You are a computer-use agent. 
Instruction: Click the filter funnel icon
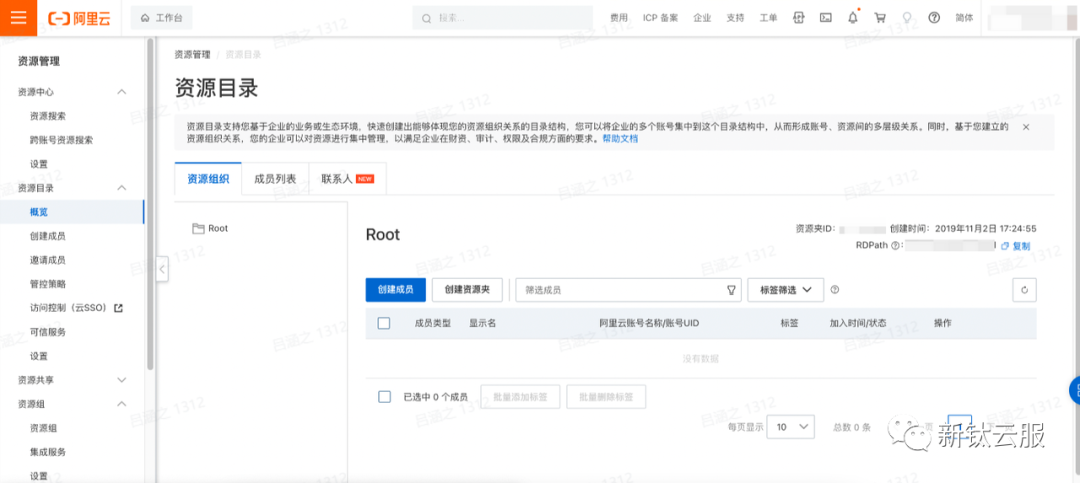tap(731, 290)
